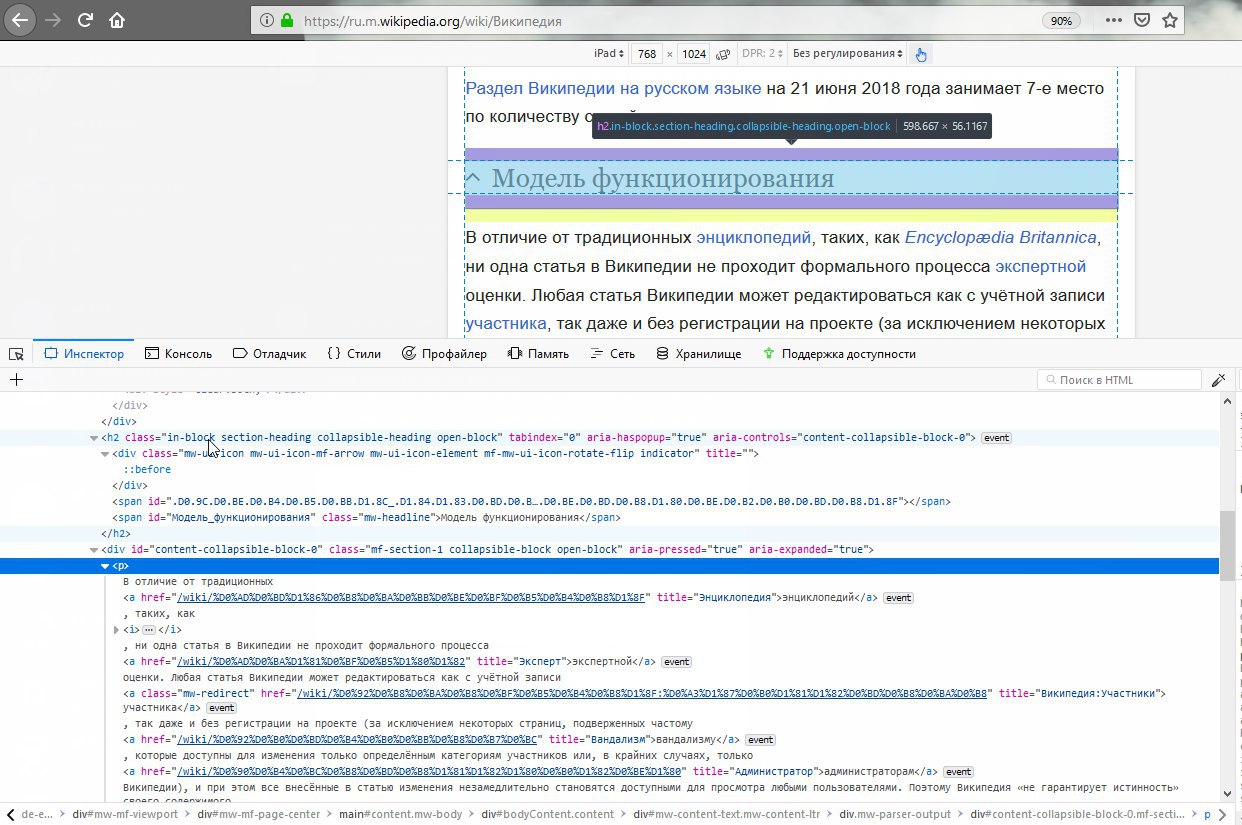
Task: Open the Хранилище tab
Action: click(x=698, y=354)
